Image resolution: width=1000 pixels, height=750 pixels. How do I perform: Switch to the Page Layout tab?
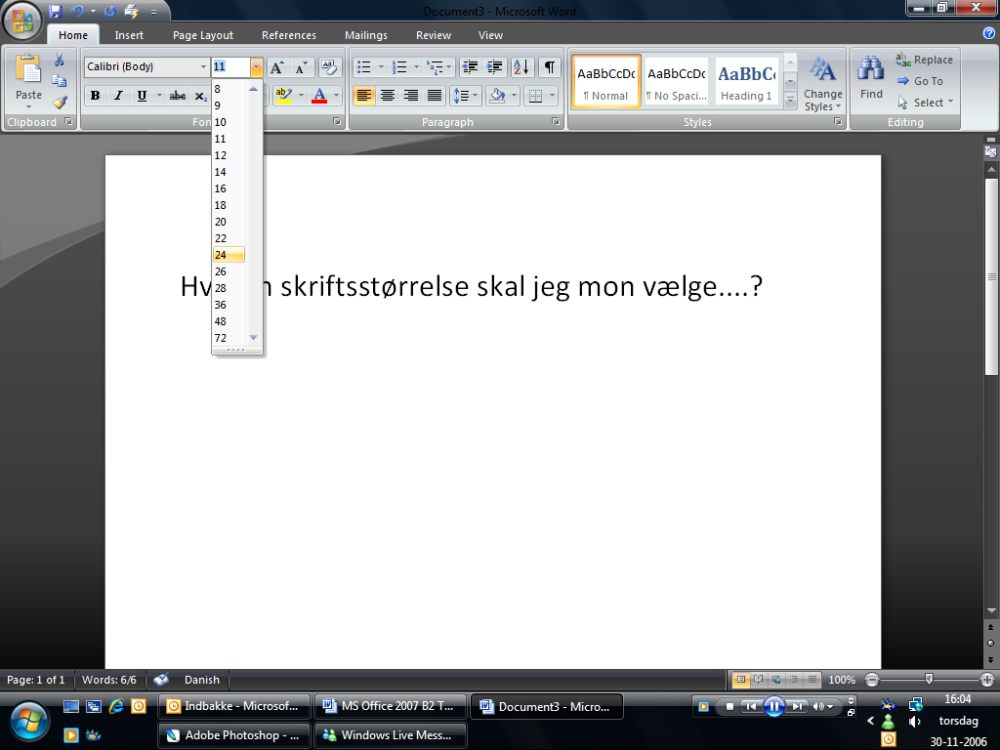click(203, 35)
